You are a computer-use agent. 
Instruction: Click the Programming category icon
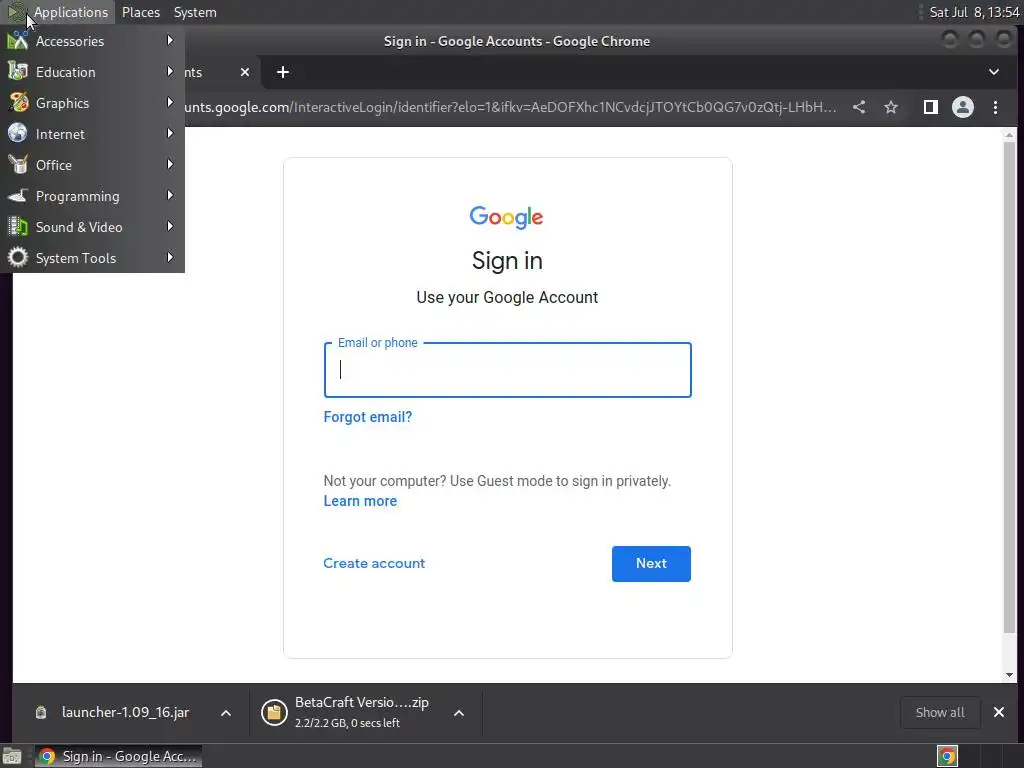[x=18, y=195]
